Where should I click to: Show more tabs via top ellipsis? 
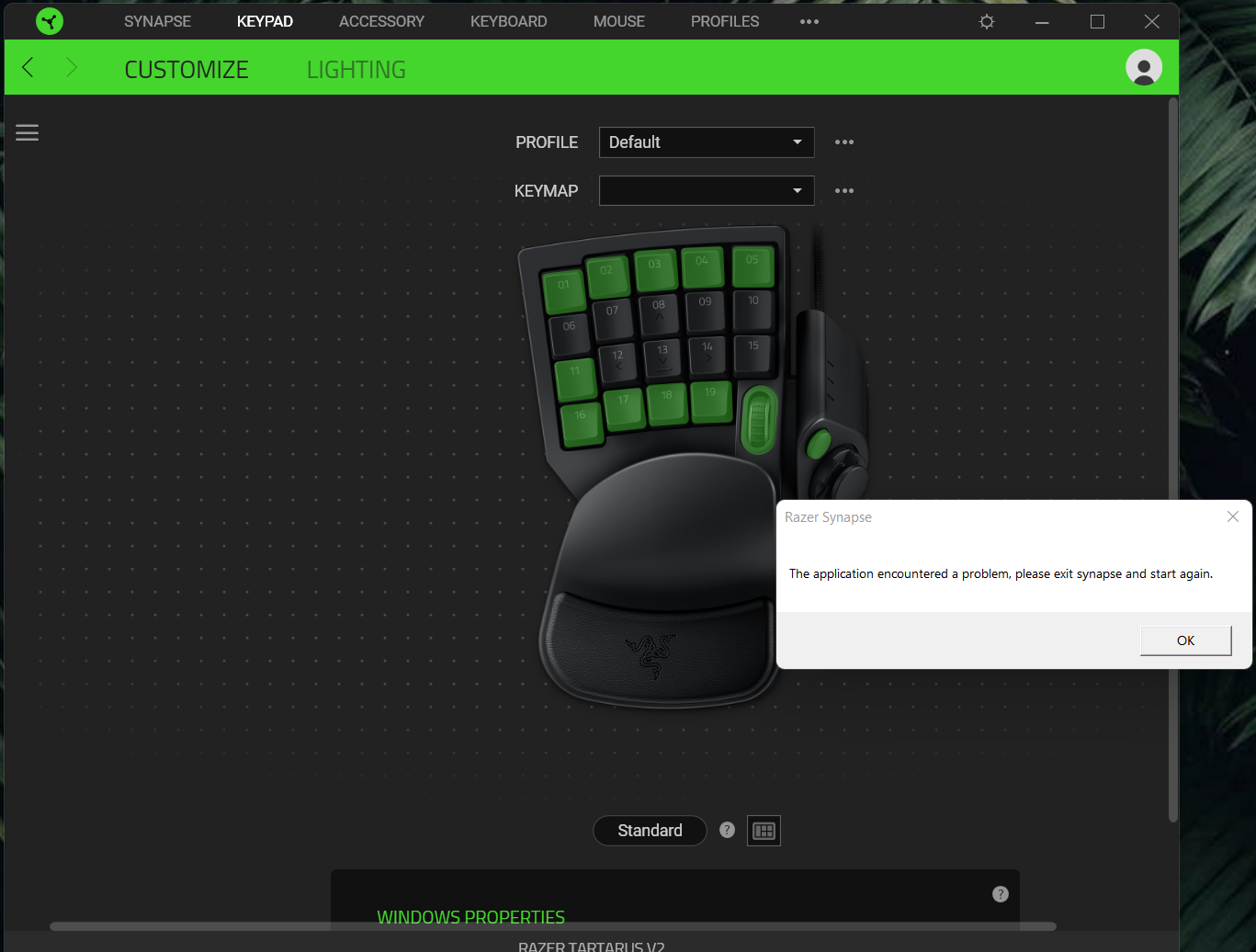pos(809,21)
